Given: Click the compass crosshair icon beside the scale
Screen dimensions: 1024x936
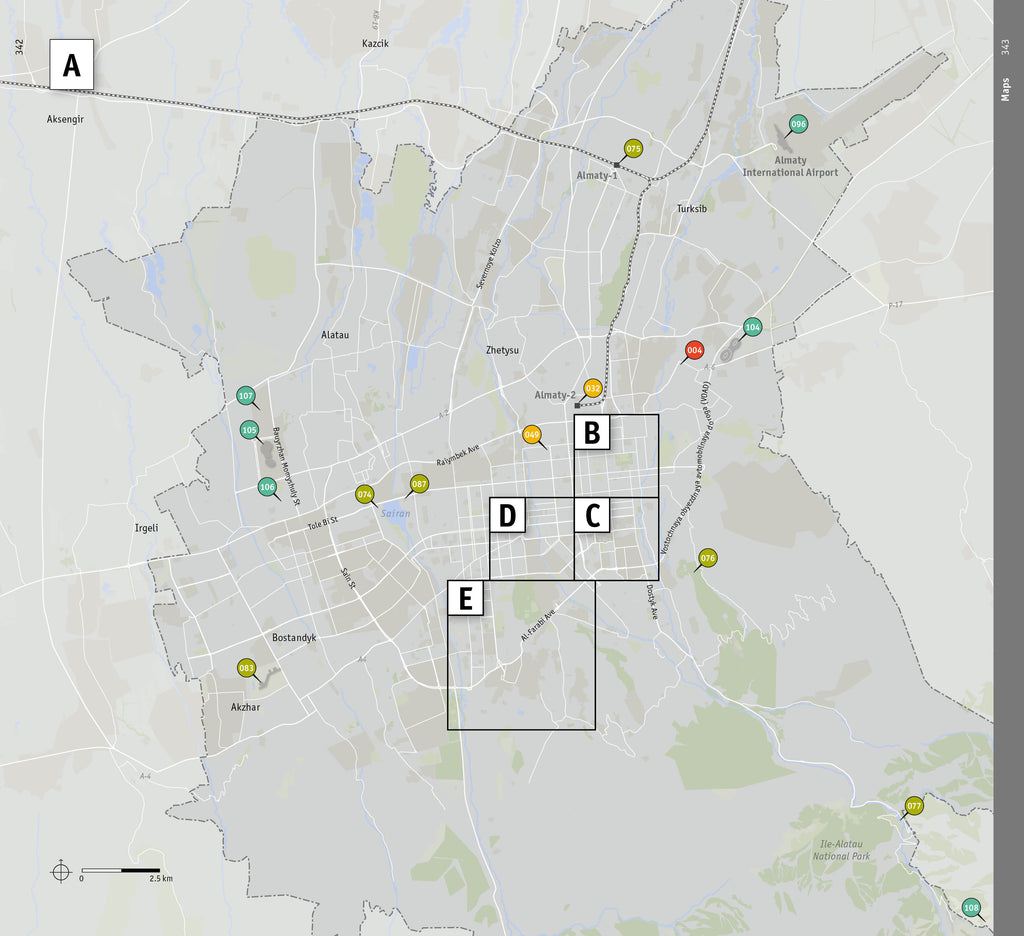Looking at the screenshot, I should [x=61, y=870].
